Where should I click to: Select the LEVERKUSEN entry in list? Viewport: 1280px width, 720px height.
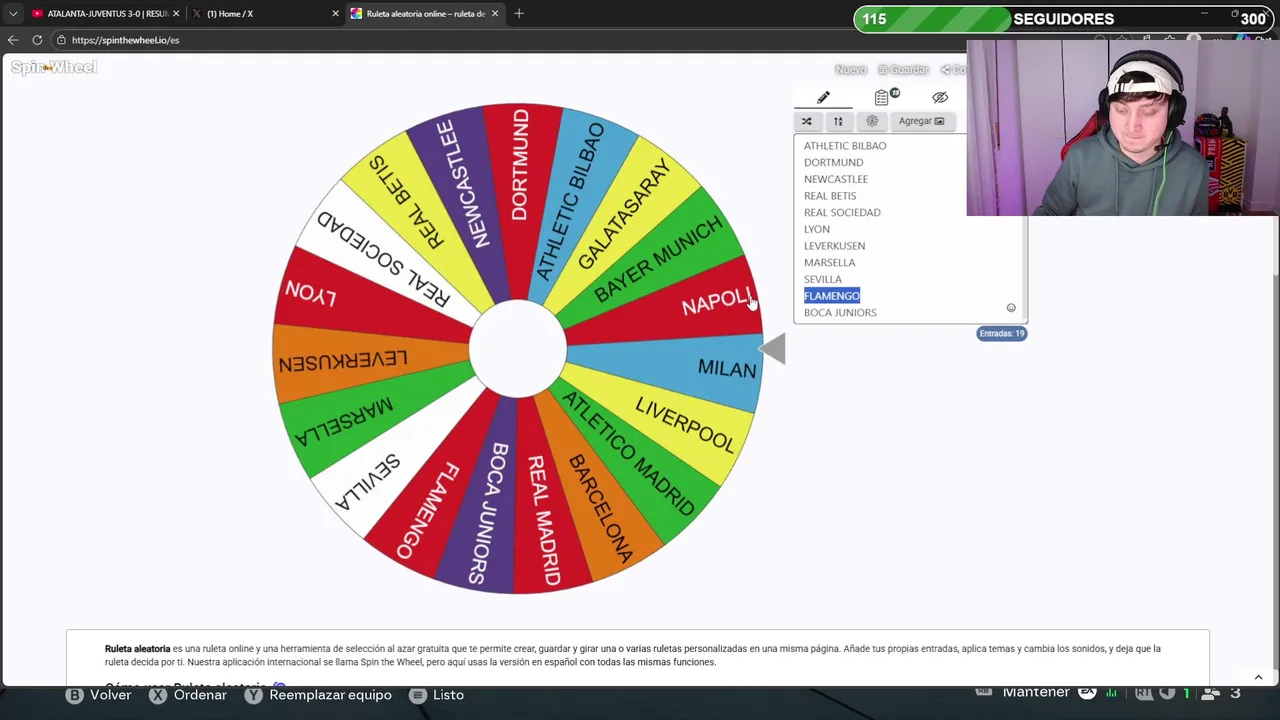click(834, 246)
